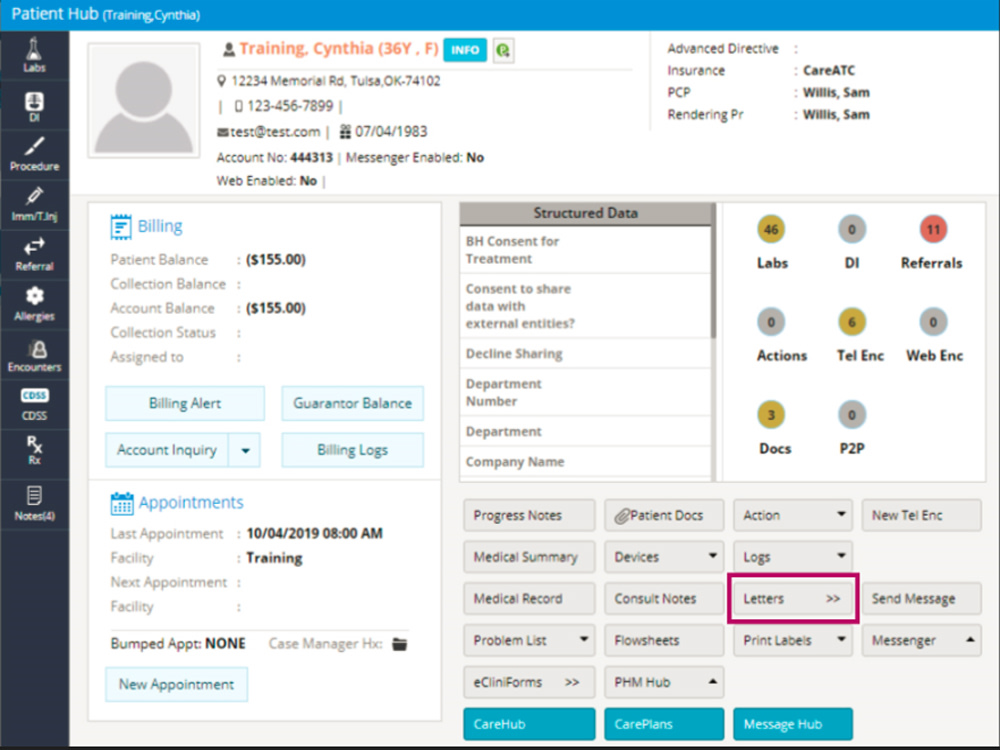Screen dimensions: 1000x750
Task: Click the Billing Alert button
Action: coord(185,403)
